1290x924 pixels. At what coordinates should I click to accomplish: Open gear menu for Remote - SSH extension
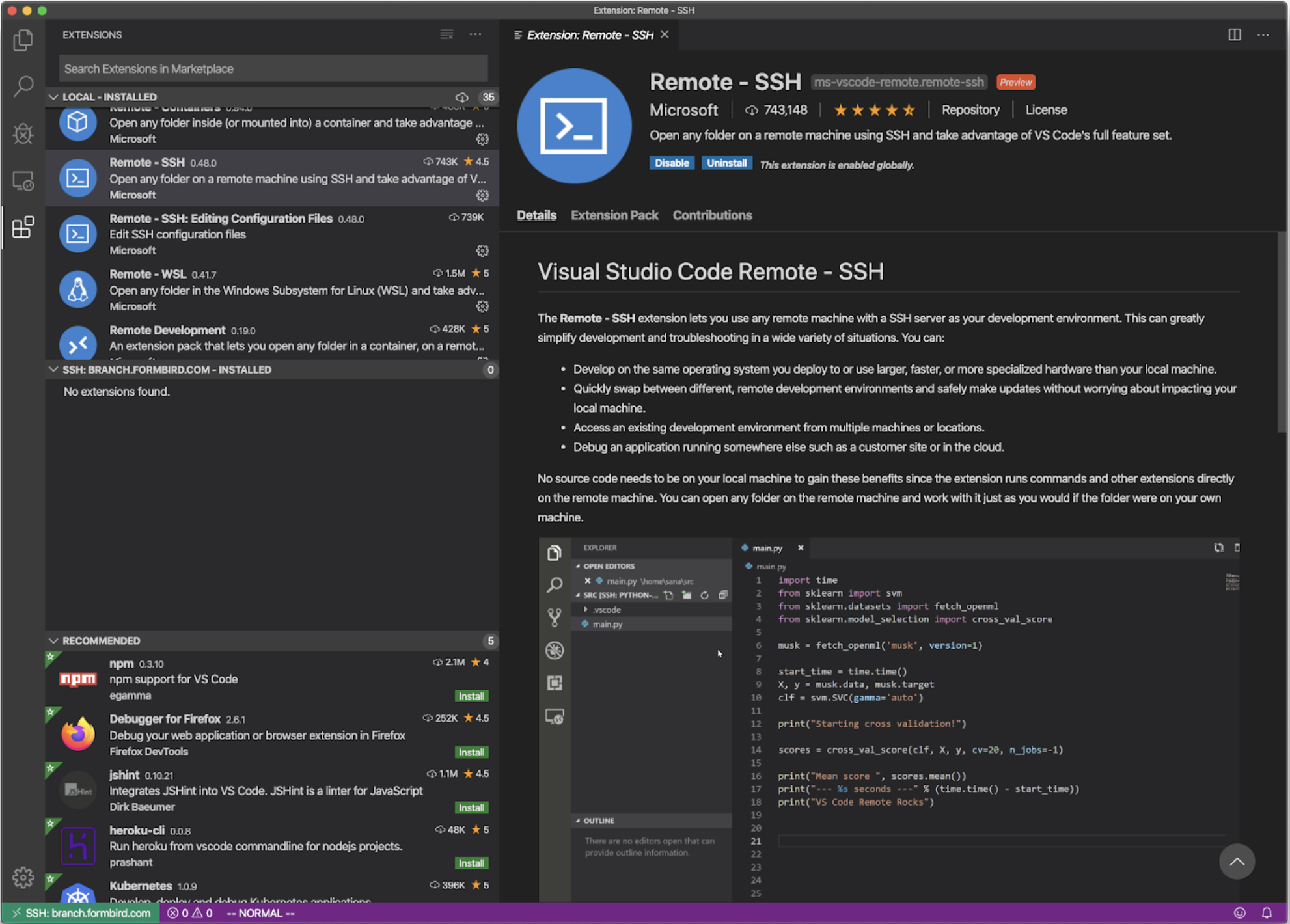coord(482,195)
